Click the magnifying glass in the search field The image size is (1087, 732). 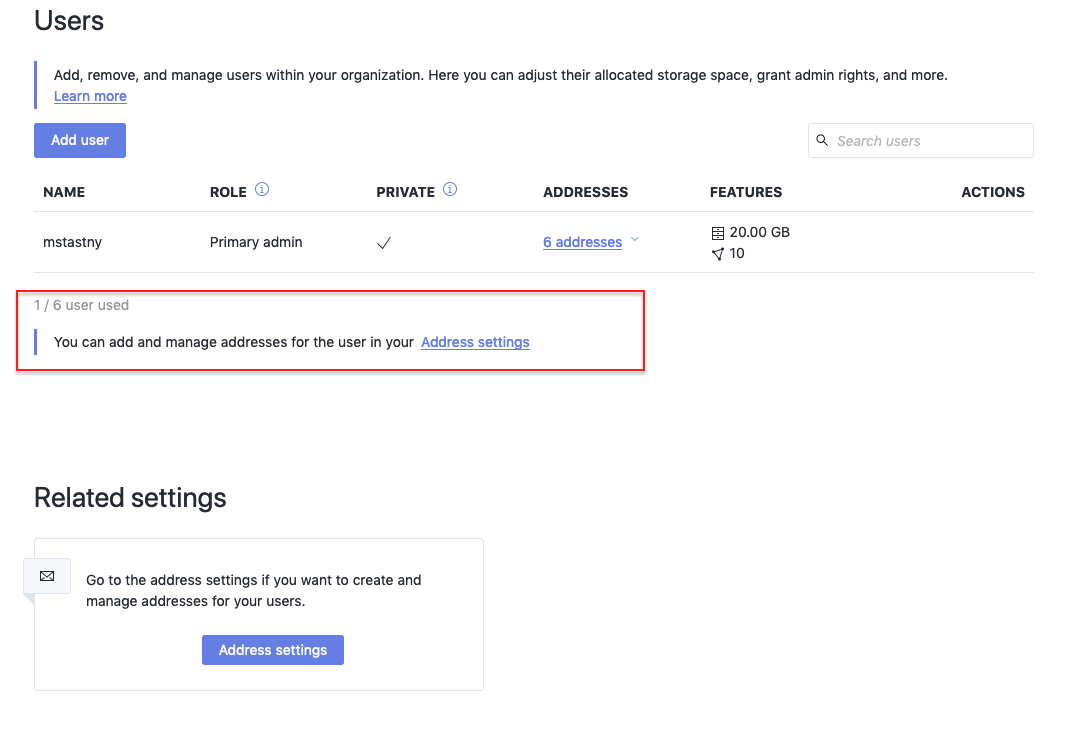(x=822, y=140)
